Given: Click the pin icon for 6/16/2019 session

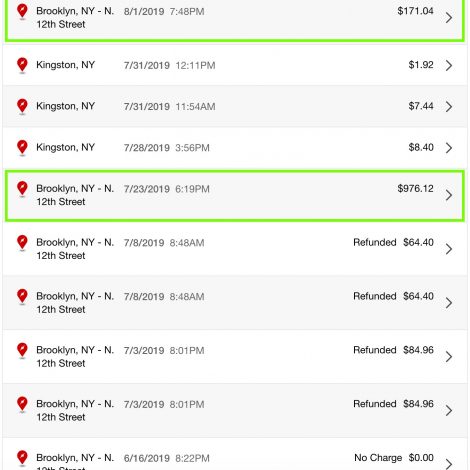Looking at the screenshot, I should 22,458.
